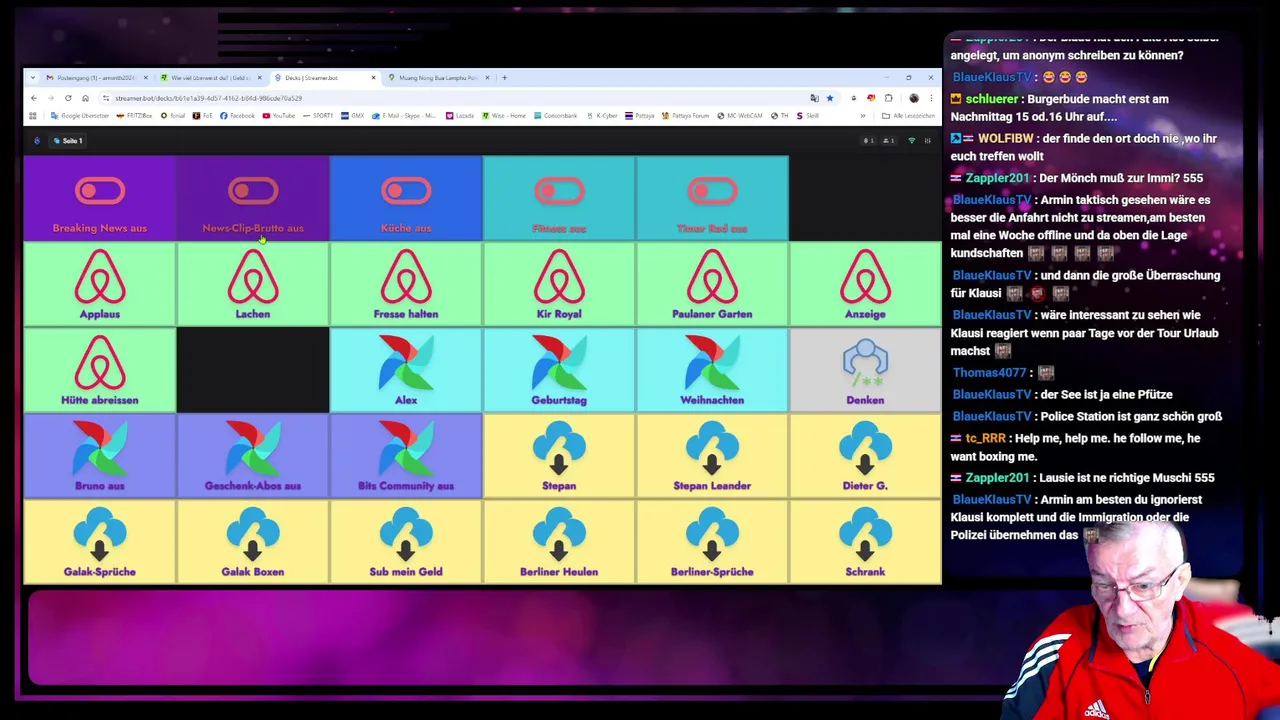1280x720 pixels.
Task: Open the browser extensions puzzle icon
Action: 888,98
